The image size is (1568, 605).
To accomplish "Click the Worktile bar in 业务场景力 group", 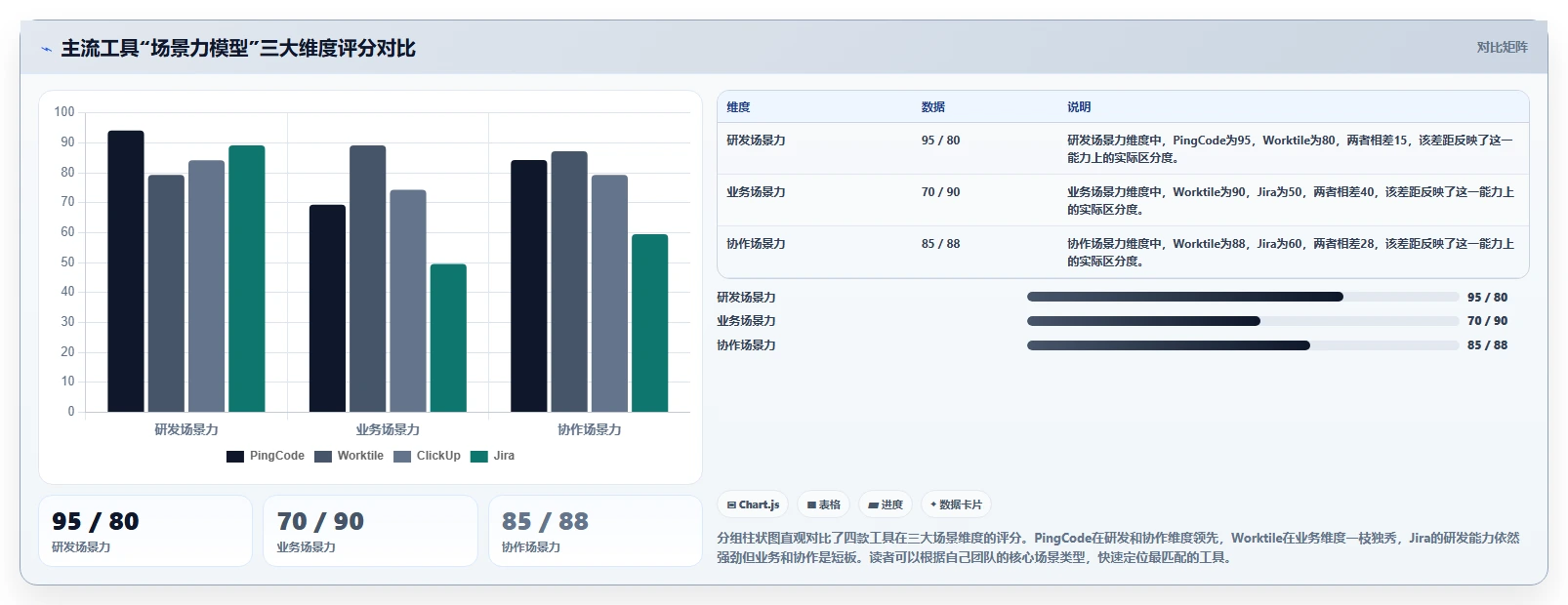I will 368,278.
